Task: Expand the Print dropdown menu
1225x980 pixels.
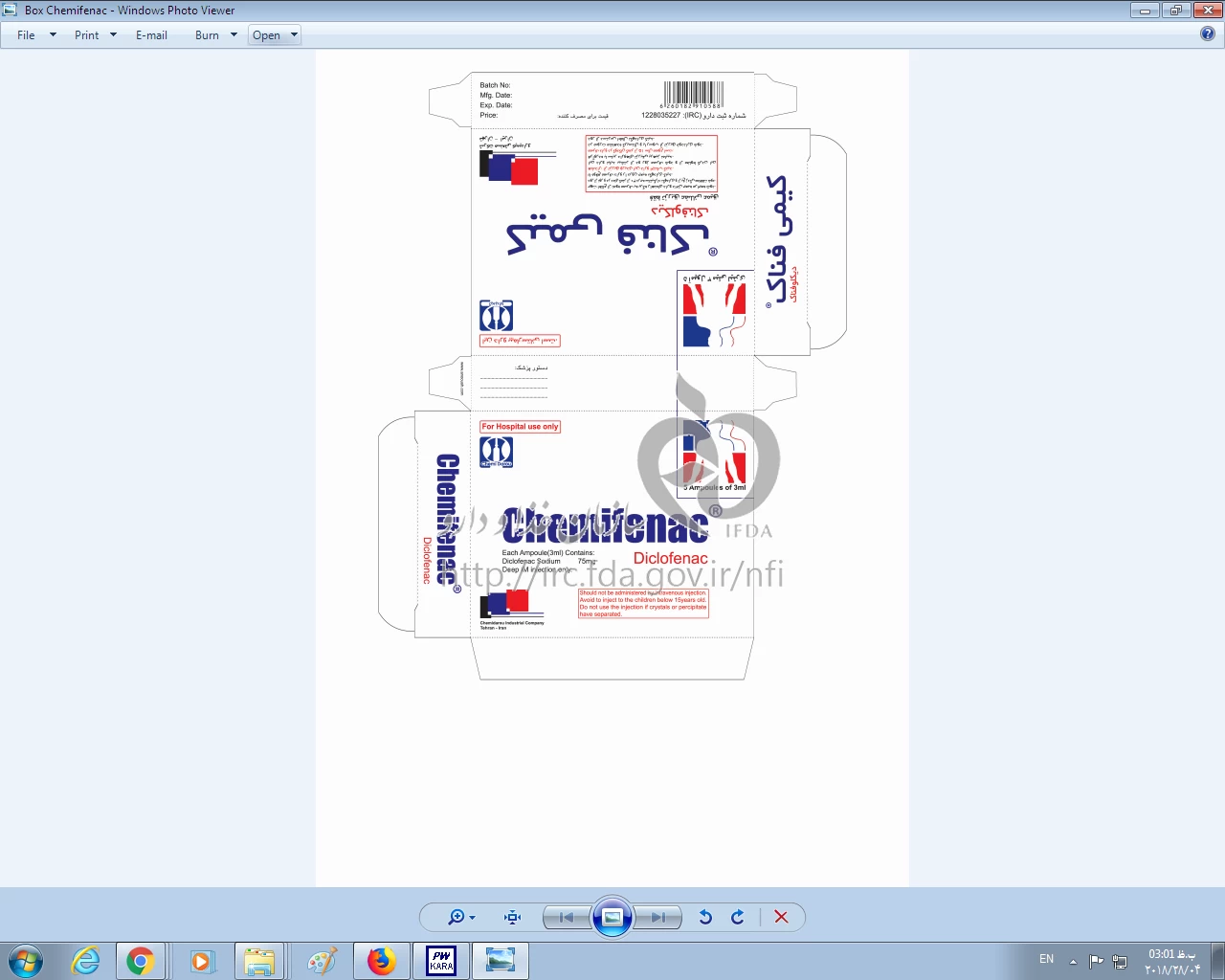Action: click(113, 35)
